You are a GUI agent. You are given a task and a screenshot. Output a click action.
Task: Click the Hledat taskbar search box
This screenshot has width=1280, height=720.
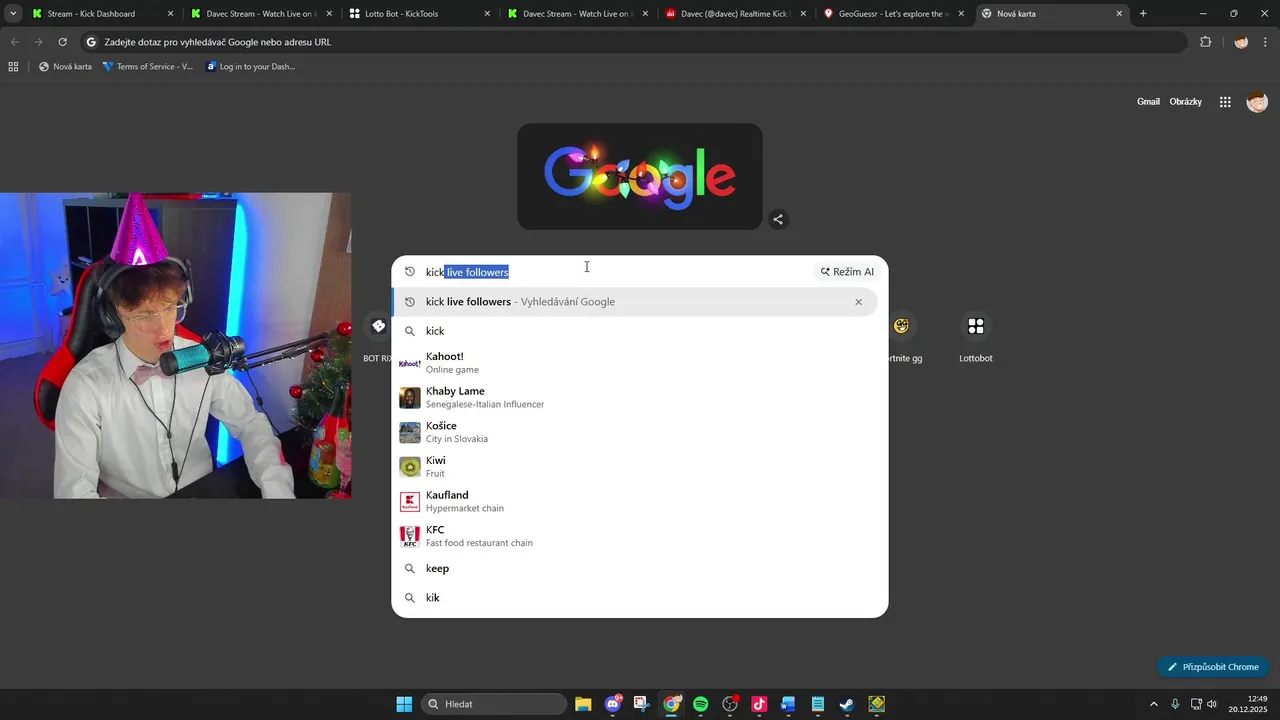[494, 704]
